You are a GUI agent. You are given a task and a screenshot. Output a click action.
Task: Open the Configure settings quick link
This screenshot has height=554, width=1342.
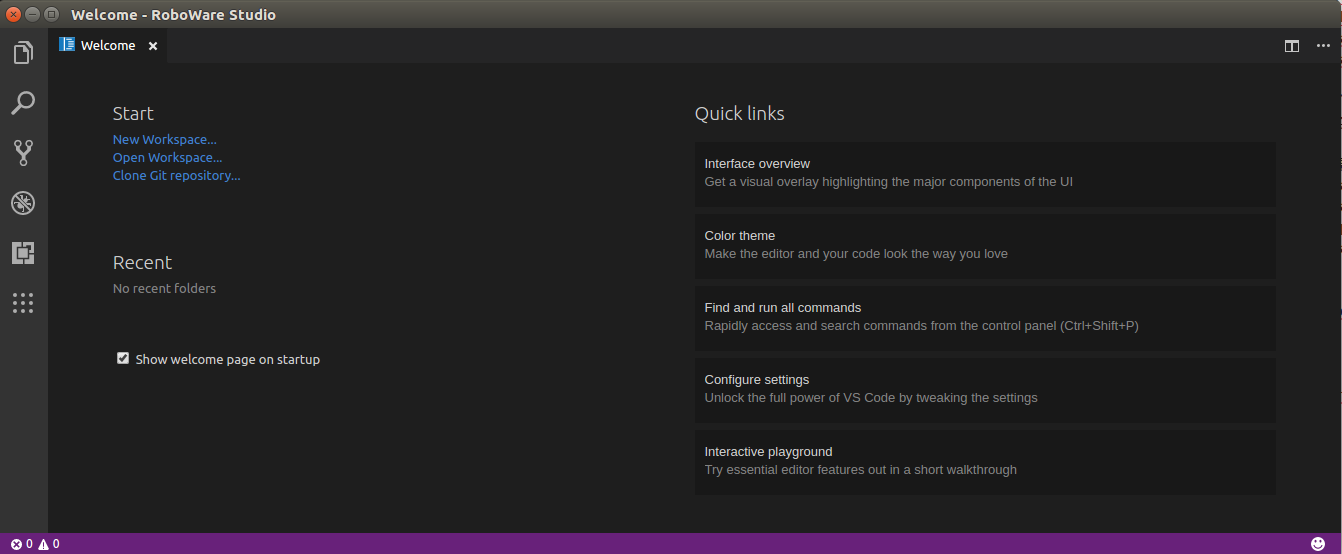[x=985, y=390]
